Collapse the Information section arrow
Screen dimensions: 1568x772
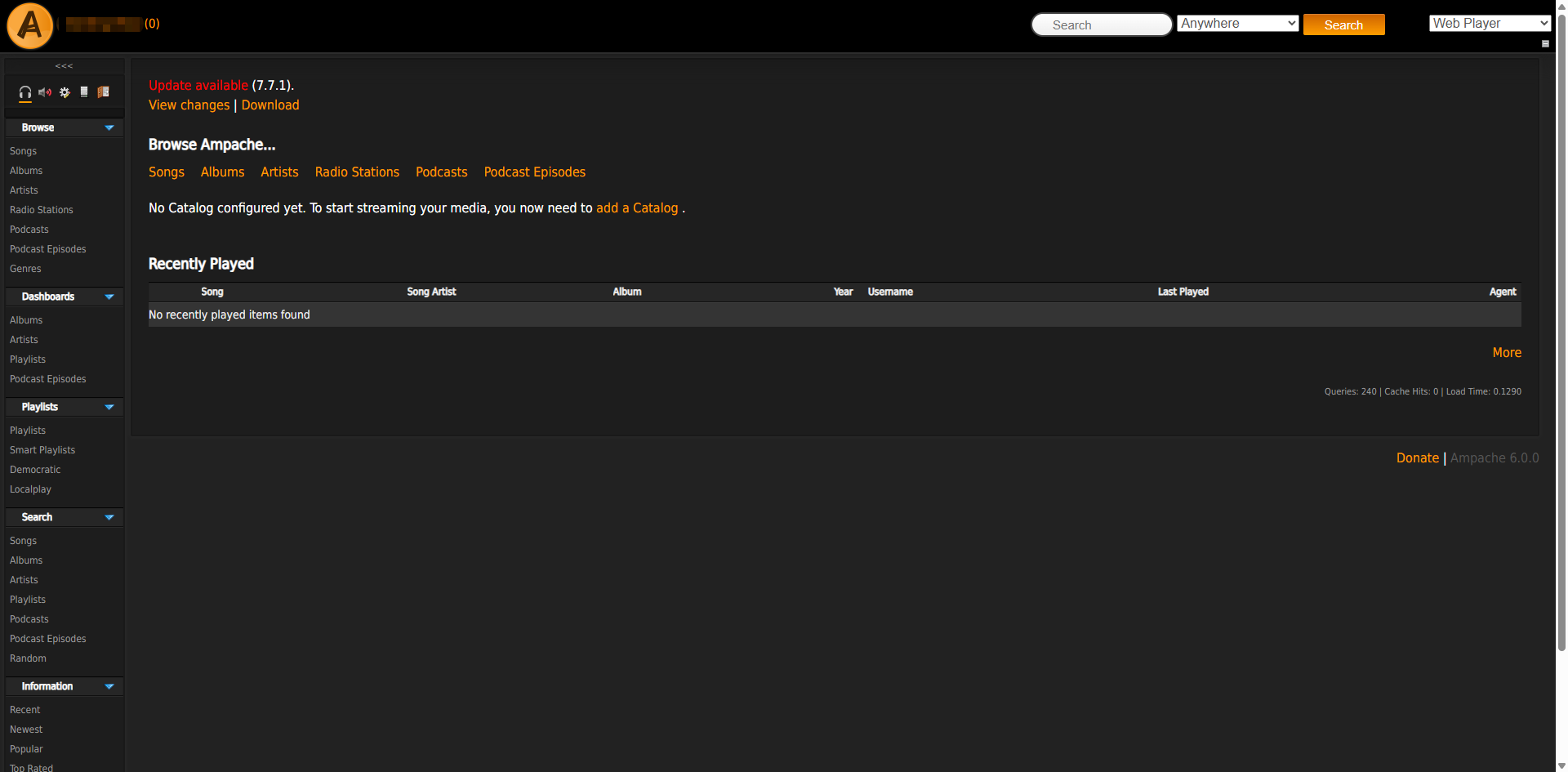click(109, 687)
